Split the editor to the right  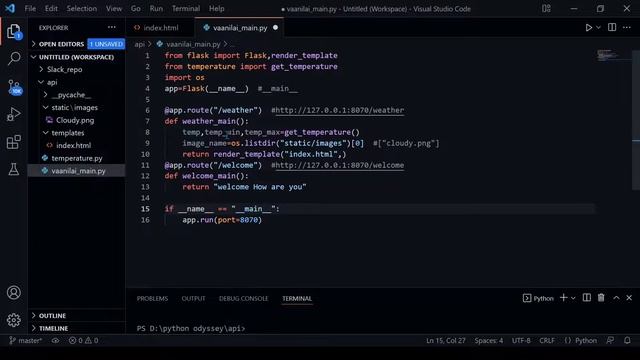click(612, 27)
